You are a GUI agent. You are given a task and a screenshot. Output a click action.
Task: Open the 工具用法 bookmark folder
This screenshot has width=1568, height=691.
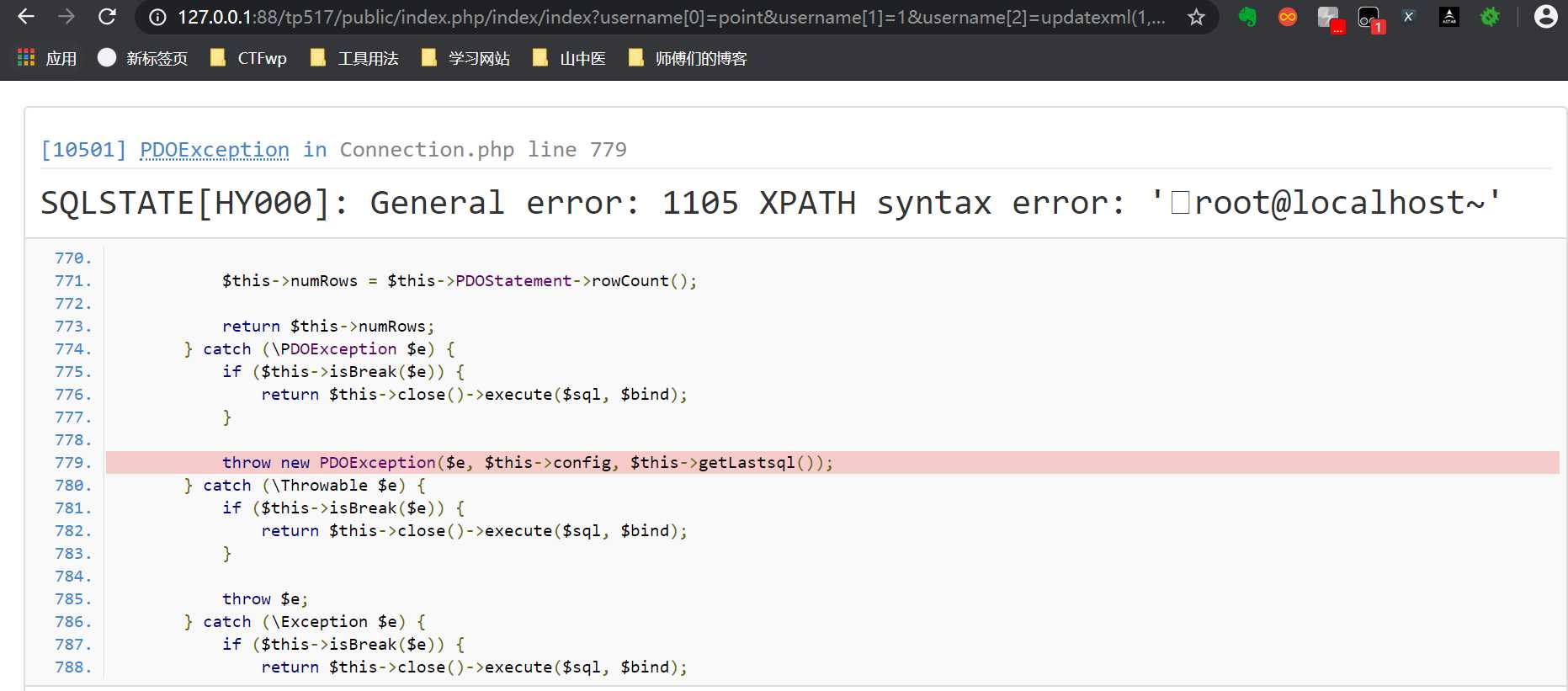(x=354, y=58)
